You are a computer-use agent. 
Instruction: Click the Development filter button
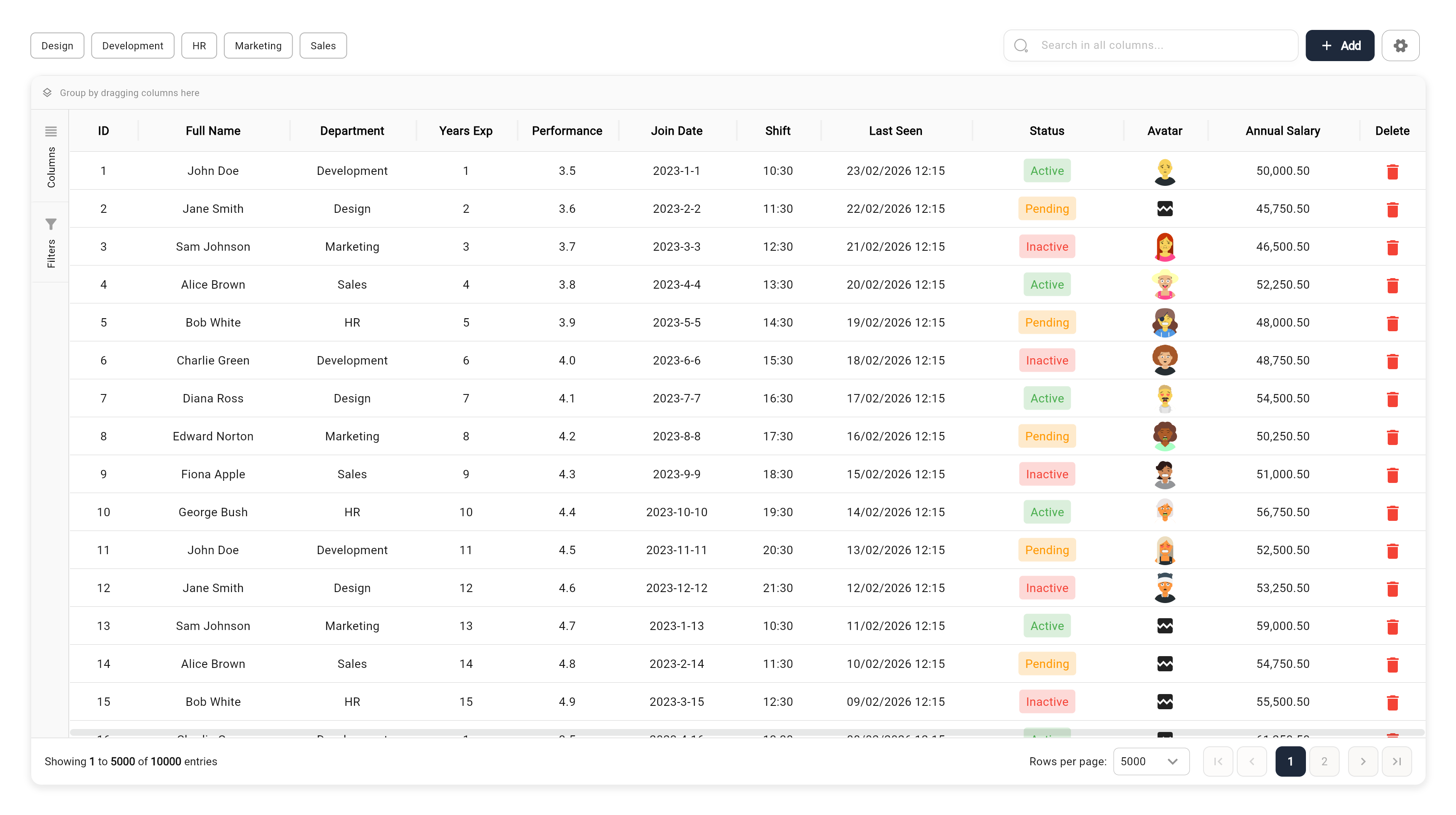[x=132, y=46]
